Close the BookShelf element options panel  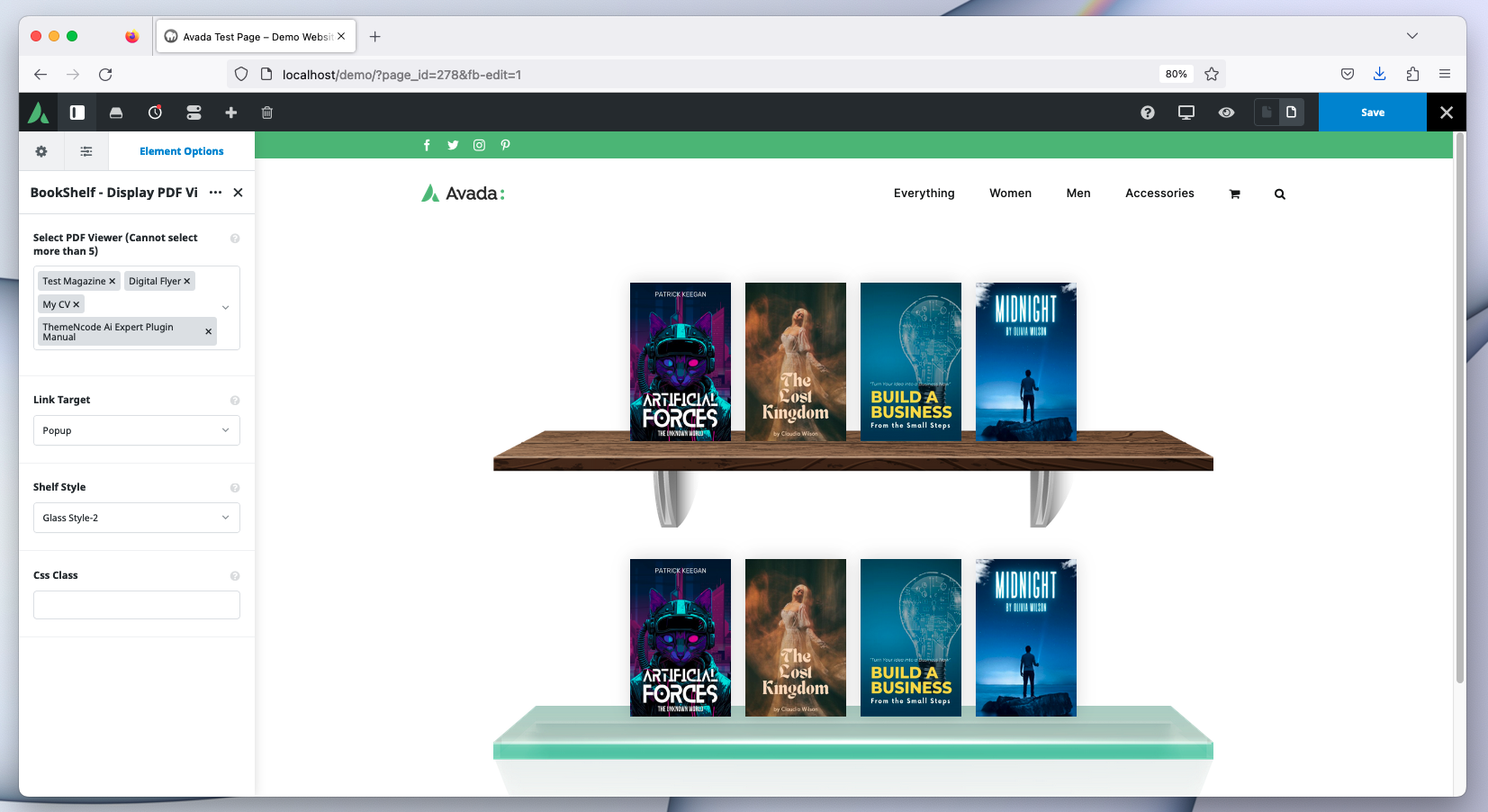(x=238, y=193)
